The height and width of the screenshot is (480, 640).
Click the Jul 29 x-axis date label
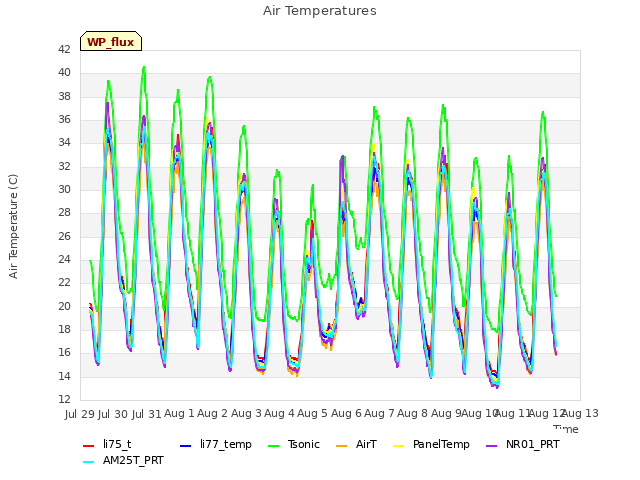tap(80, 414)
